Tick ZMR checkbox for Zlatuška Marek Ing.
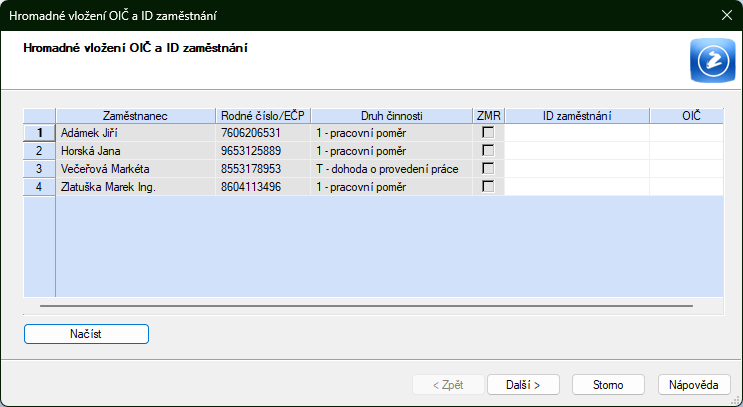Image resolution: width=743 pixels, height=407 pixels. click(489, 186)
